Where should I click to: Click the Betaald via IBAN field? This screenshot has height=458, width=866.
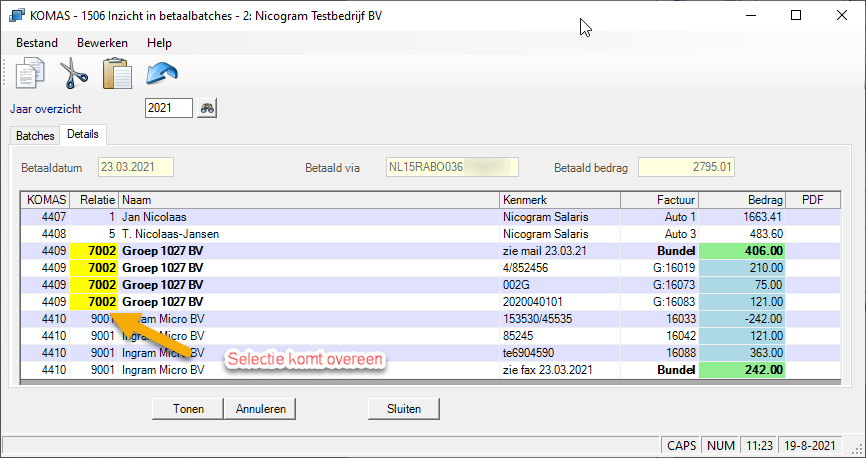[x=452, y=167]
